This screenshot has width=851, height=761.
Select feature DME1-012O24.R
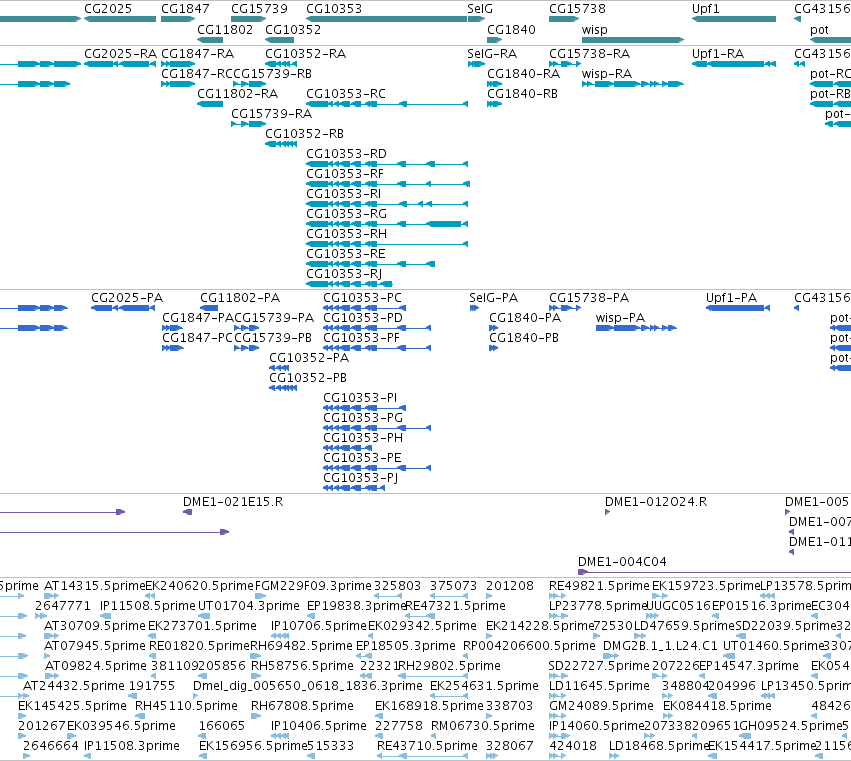tap(656, 502)
